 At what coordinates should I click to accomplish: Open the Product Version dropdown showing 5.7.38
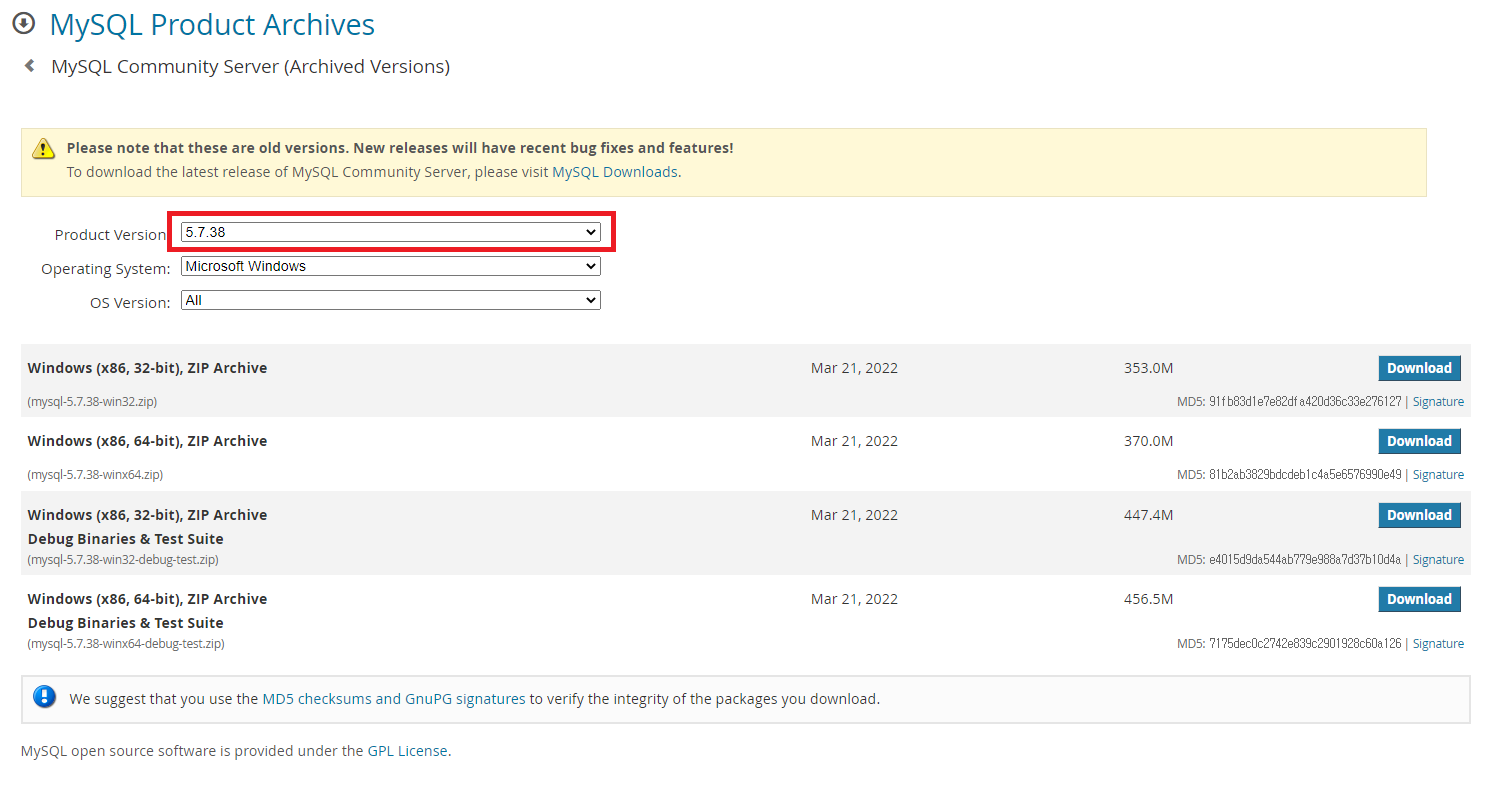(391, 232)
